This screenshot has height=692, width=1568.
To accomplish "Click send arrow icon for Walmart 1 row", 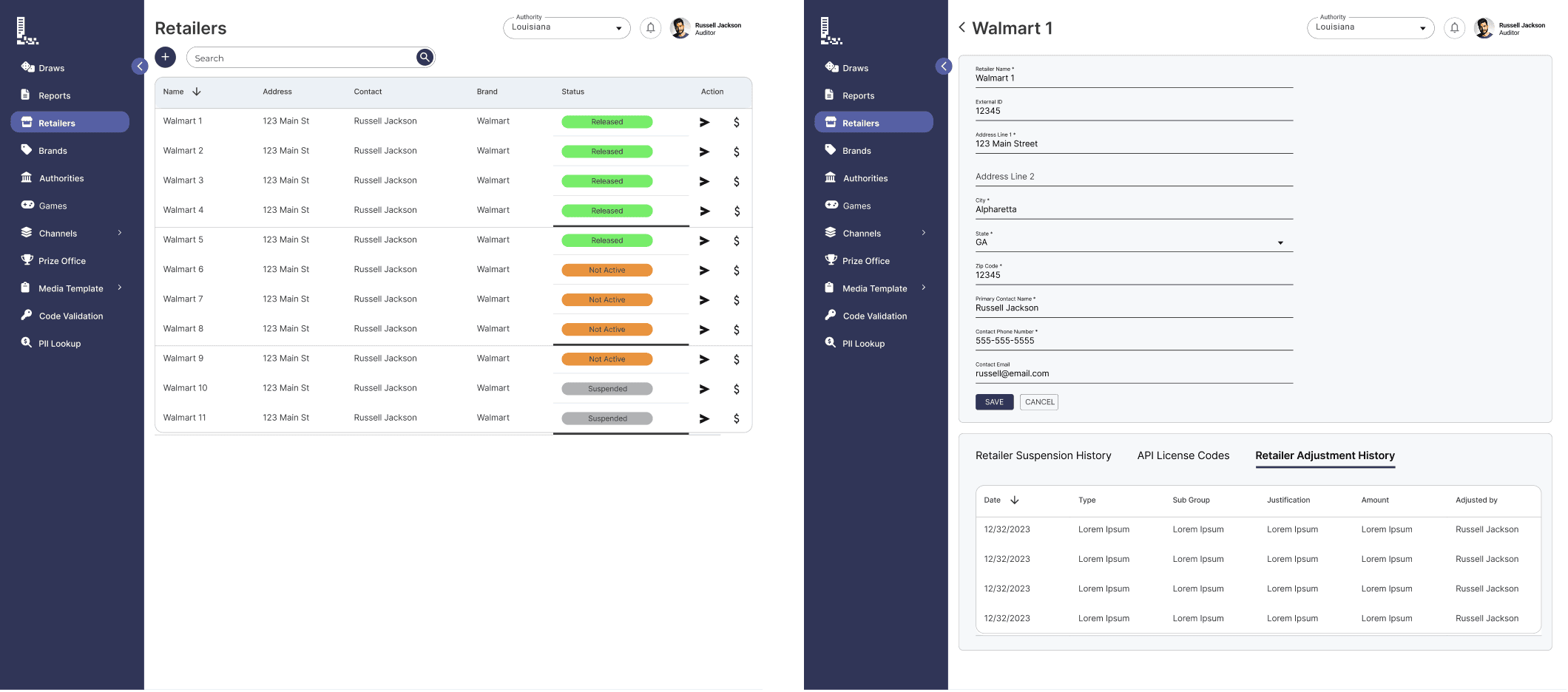I will [704, 122].
